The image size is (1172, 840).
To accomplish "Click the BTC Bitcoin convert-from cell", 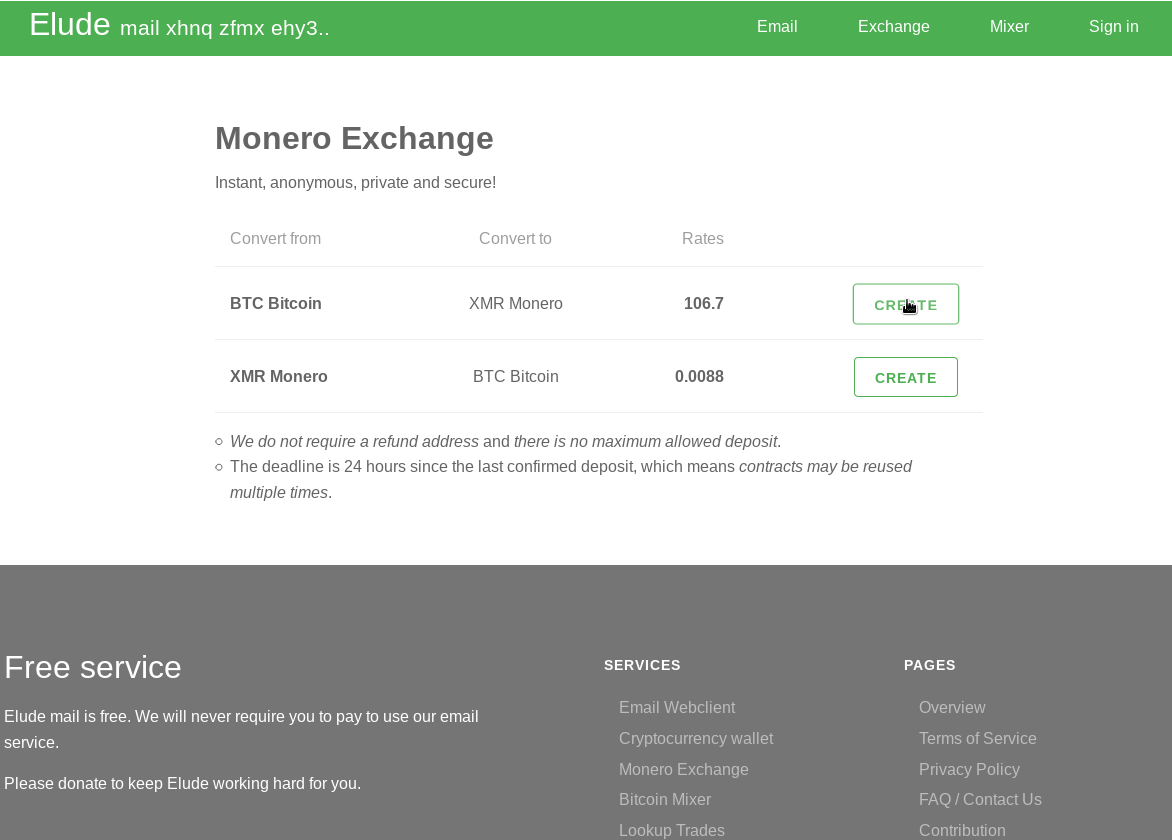I will click(x=276, y=303).
